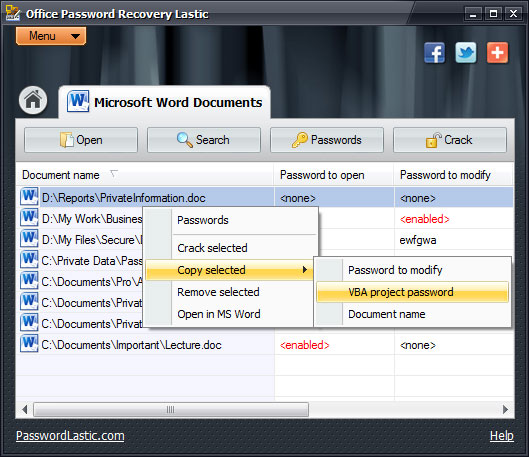Choose VBA project password in submenu
529x457 pixels.
pos(412,292)
